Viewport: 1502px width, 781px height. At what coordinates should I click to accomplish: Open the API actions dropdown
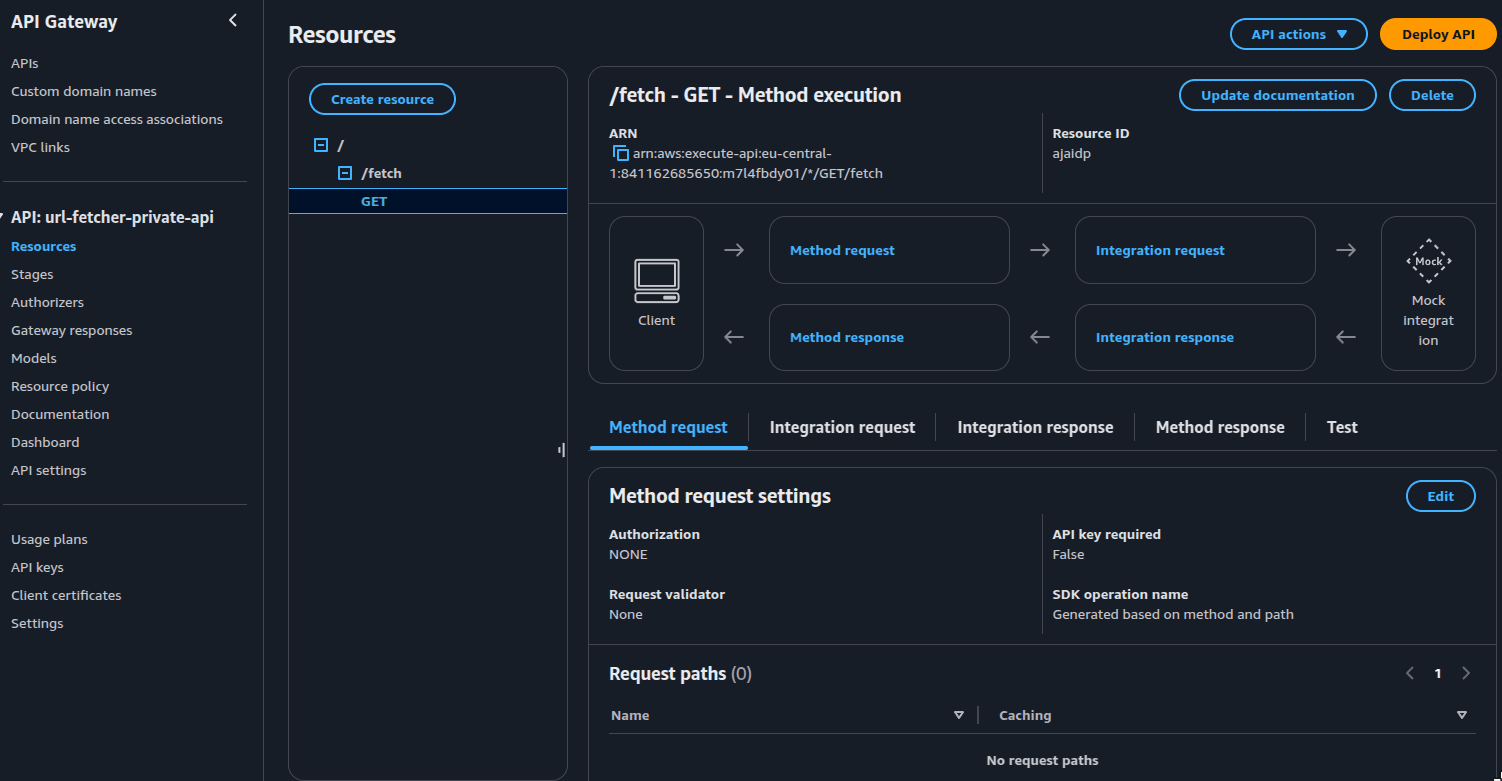coord(1298,34)
